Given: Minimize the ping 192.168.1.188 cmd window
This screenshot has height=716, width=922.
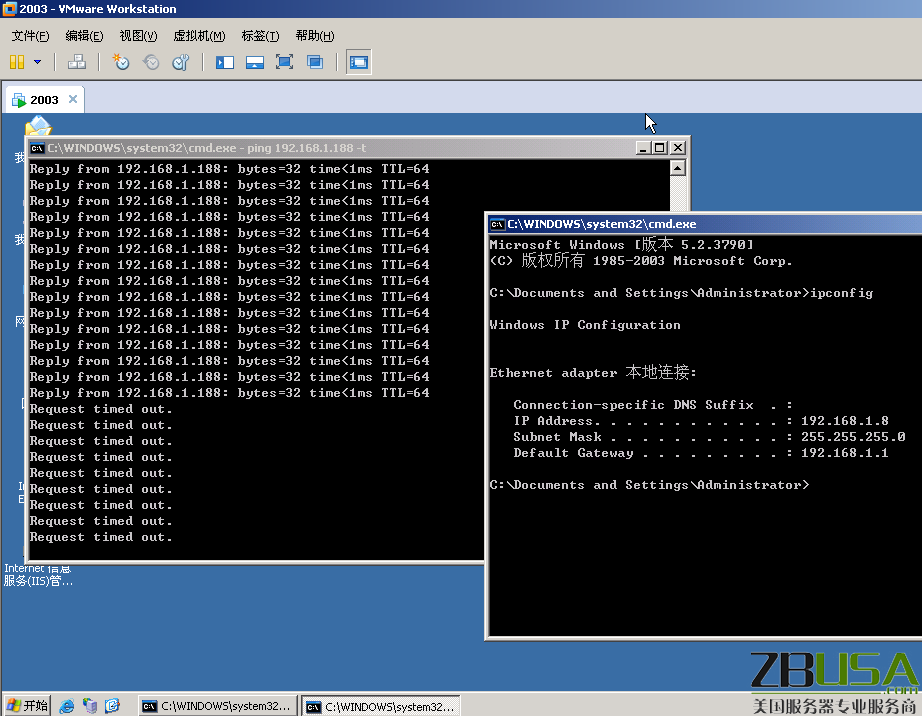Looking at the screenshot, I should (643, 148).
